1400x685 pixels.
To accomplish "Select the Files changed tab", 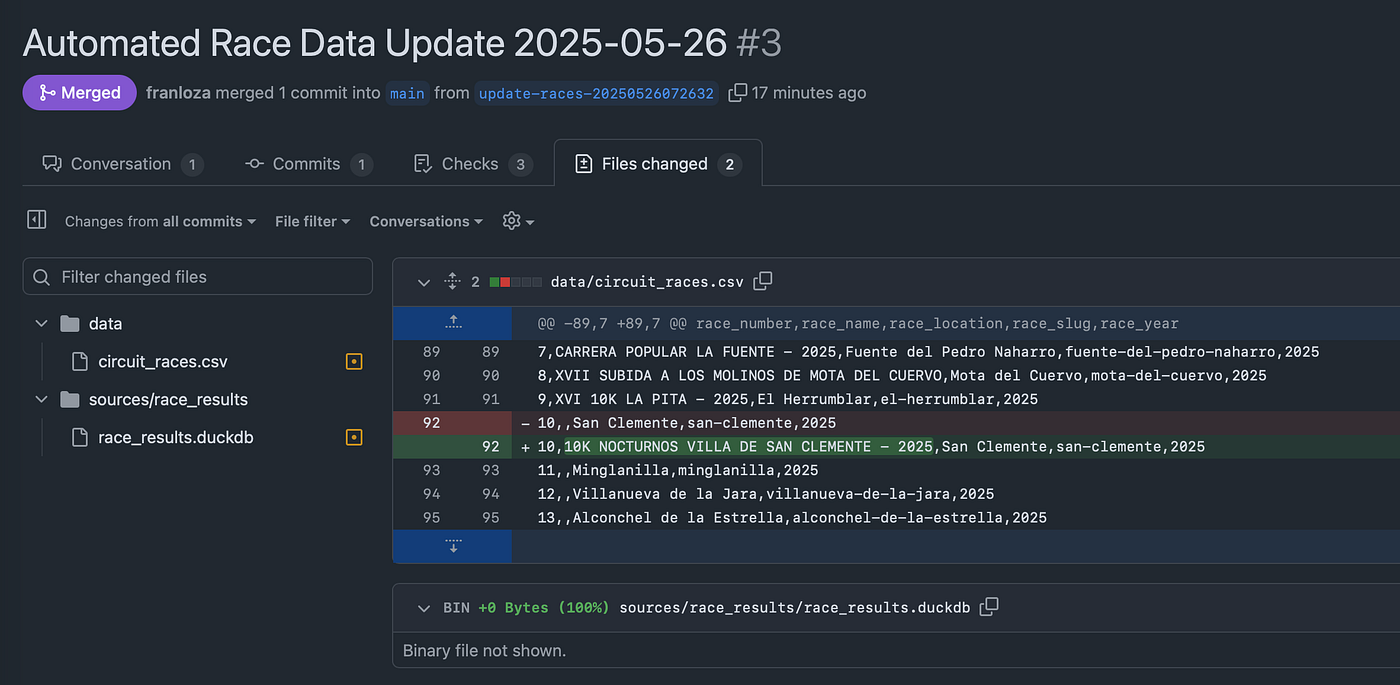I will pos(658,164).
